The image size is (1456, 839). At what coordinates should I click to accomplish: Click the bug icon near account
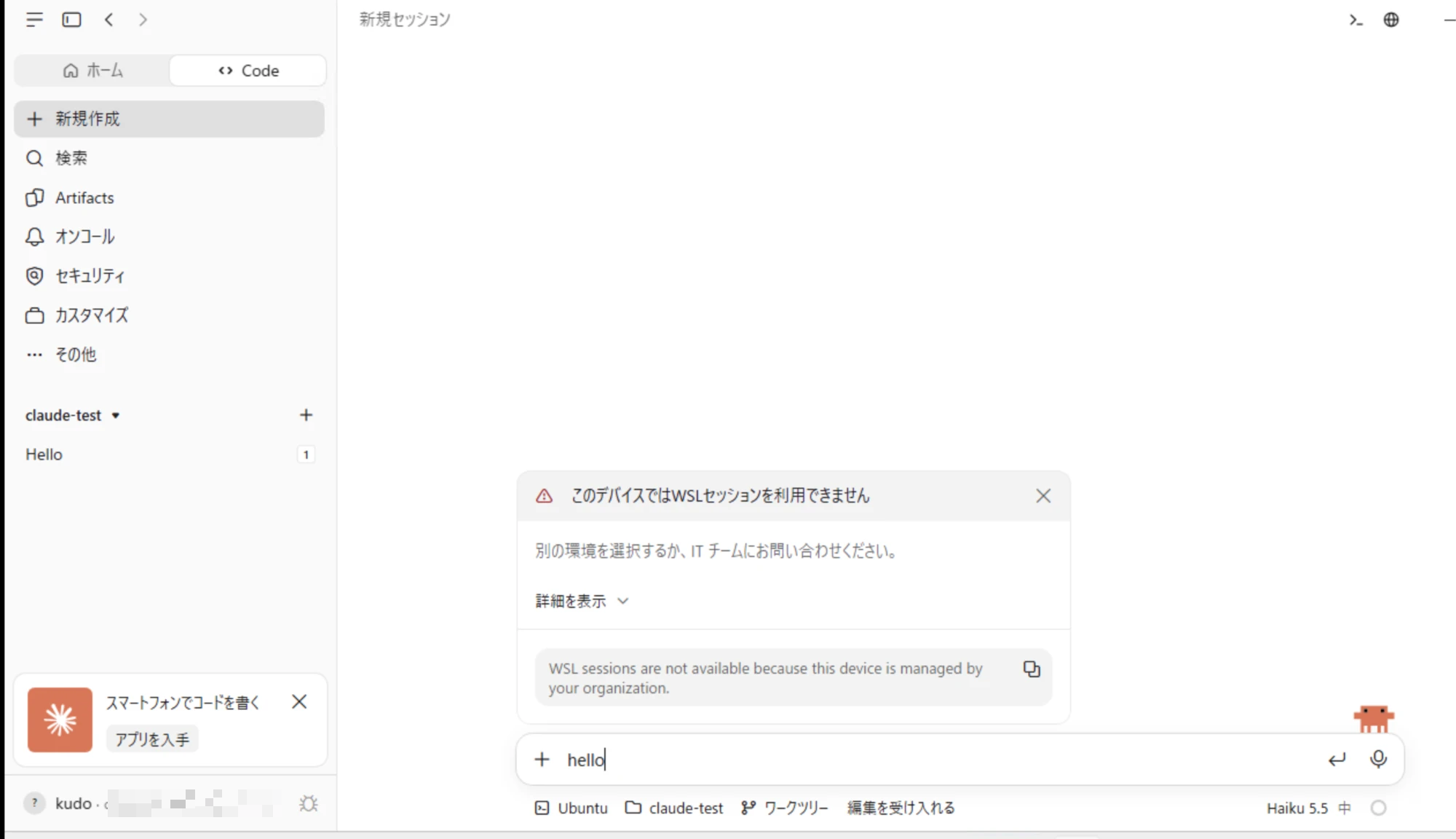(x=309, y=803)
